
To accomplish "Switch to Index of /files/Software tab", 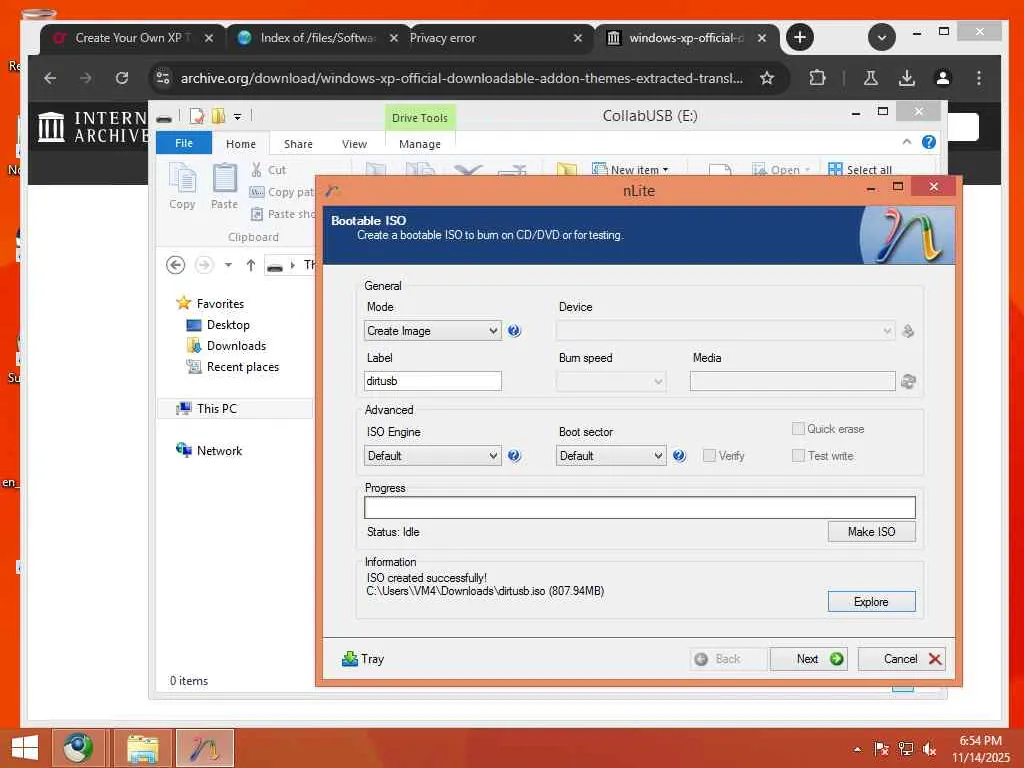I will (317, 38).
